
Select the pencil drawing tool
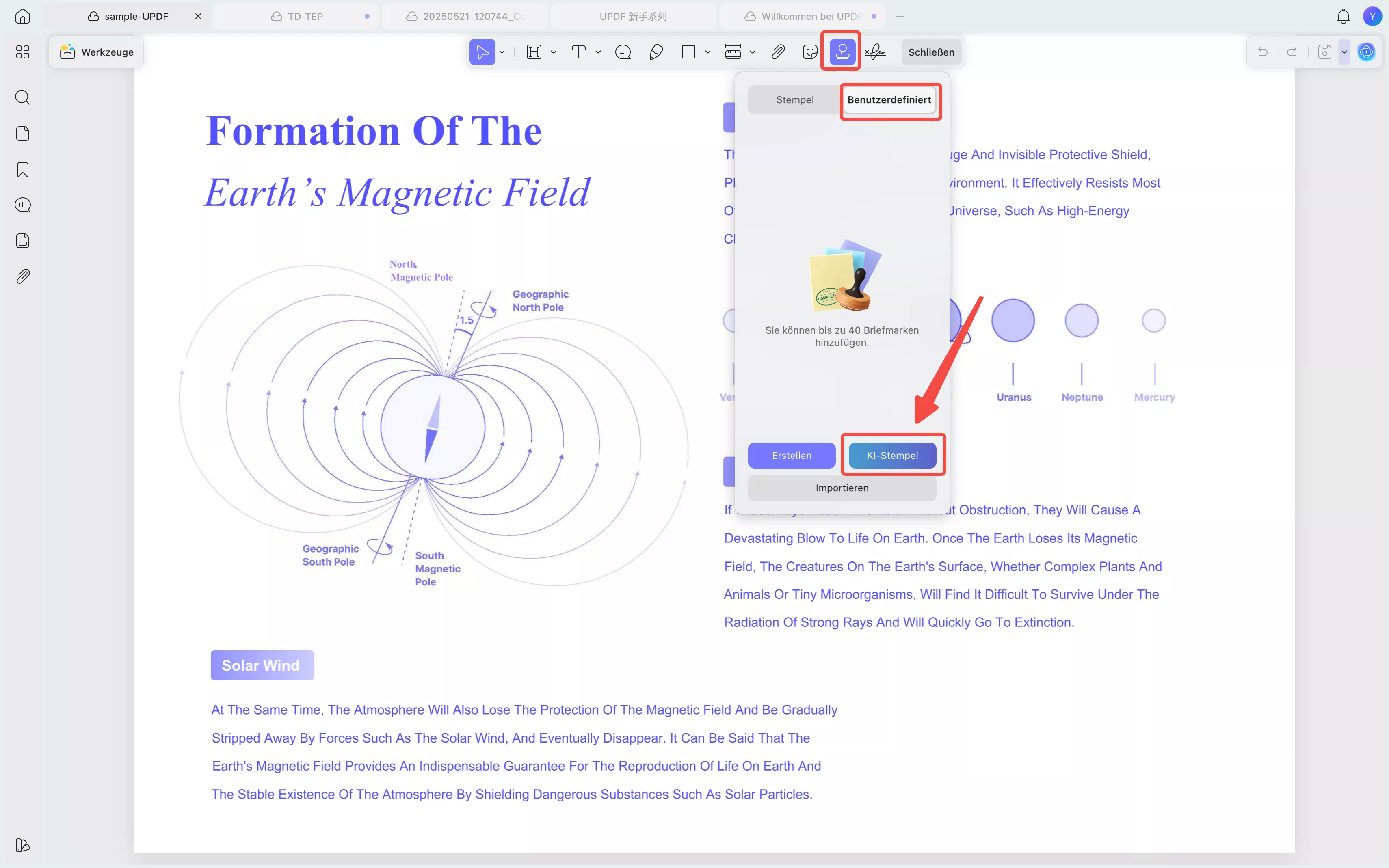[656, 52]
